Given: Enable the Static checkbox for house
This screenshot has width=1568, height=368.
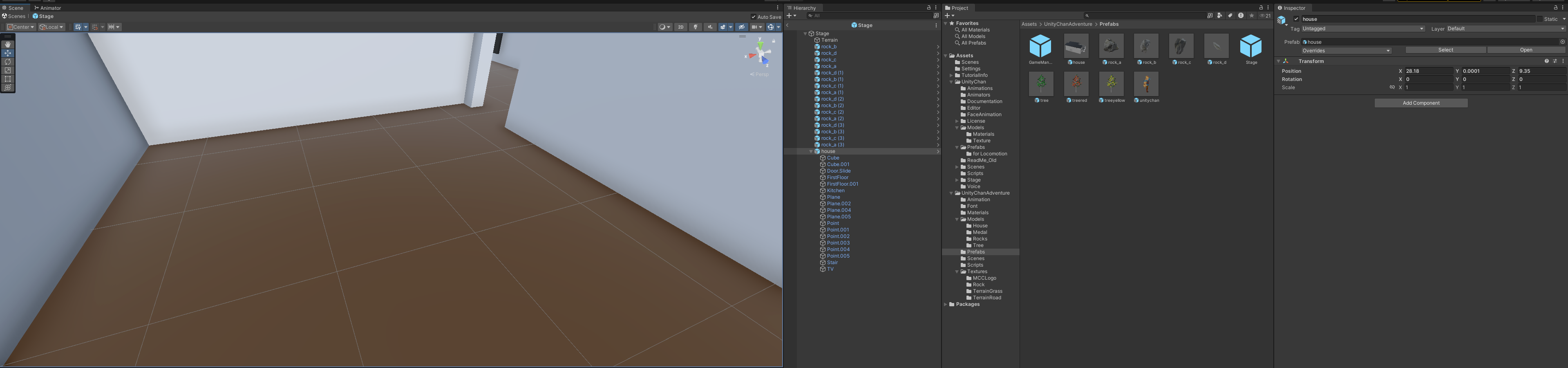Looking at the screenshot, I should [1539, 19].
